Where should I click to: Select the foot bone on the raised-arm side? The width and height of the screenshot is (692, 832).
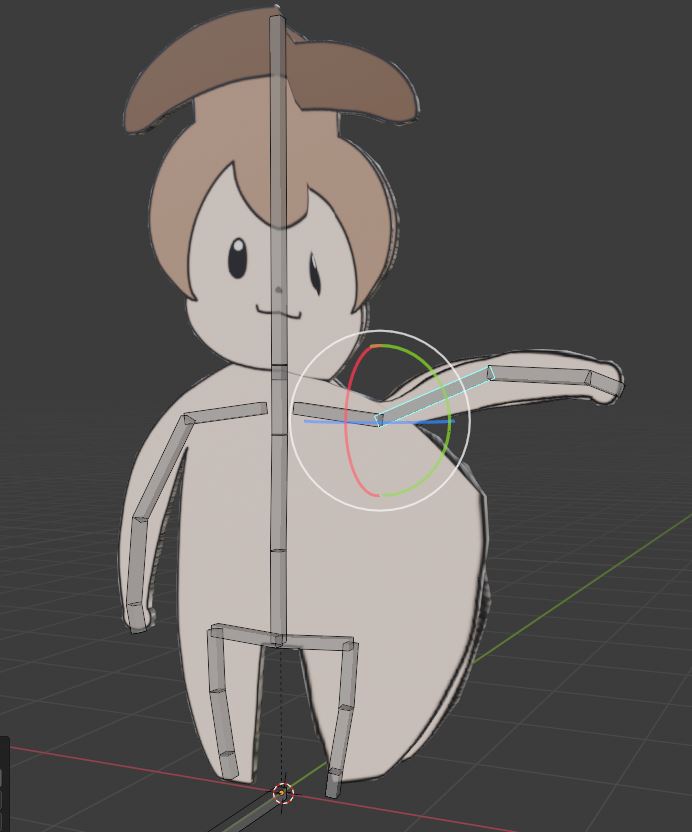click(x=334, y=783)
